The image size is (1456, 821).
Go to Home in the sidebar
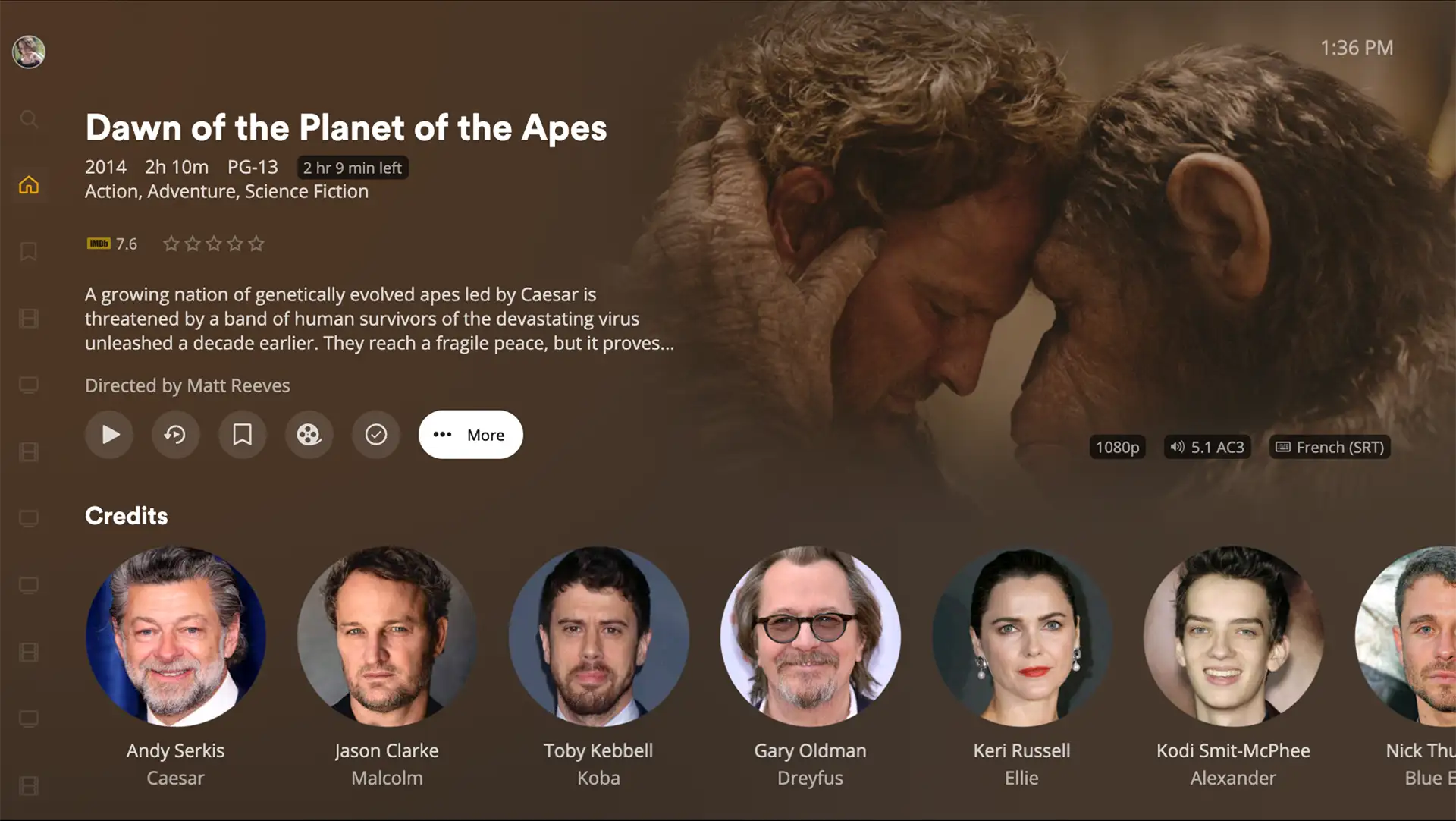pyautogui.click(x=29, y=185)
